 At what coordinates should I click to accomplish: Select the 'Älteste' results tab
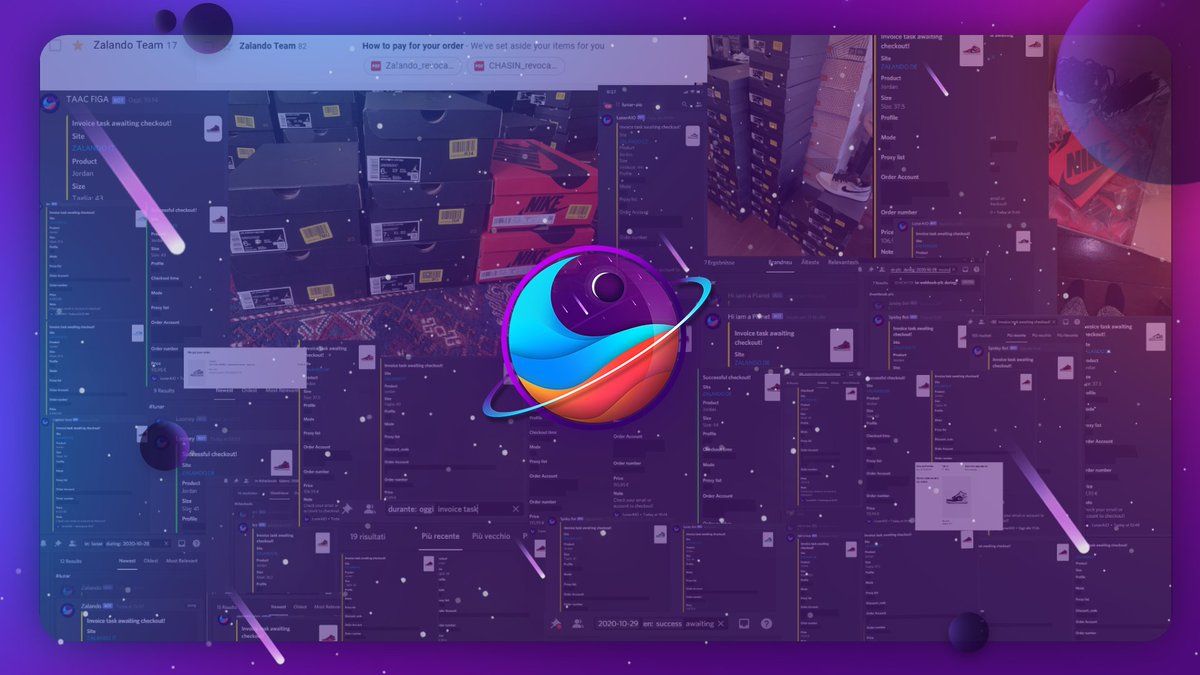pos(811,261)
